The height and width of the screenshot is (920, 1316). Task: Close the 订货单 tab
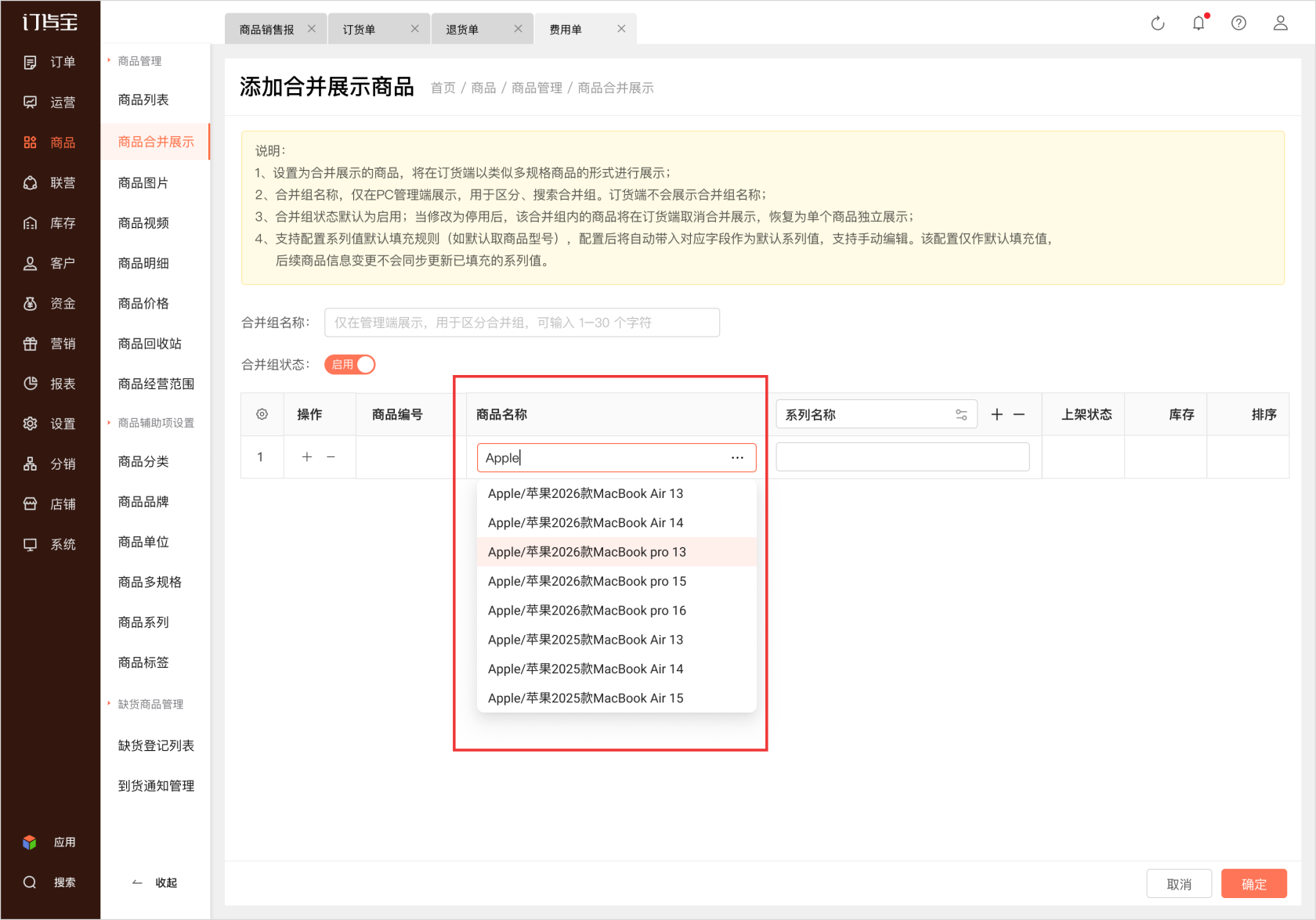pyautogui.click(x=415, y=29)
